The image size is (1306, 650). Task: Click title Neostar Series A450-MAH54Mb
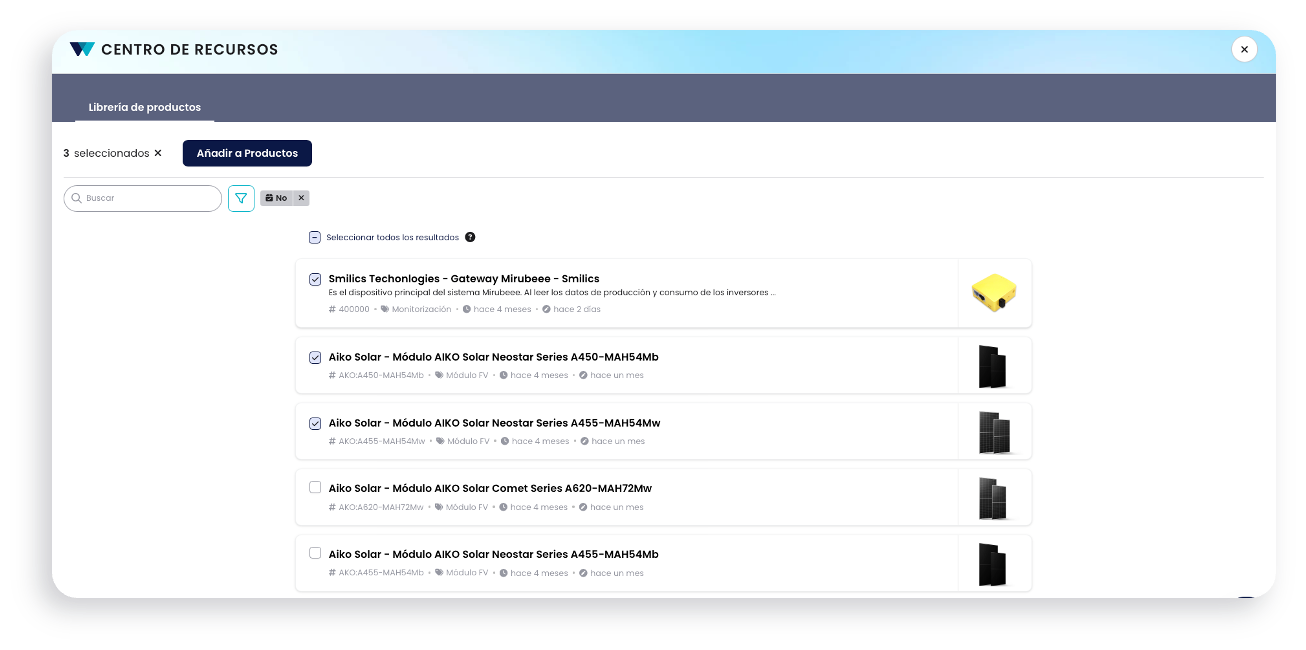pos(493,357)
